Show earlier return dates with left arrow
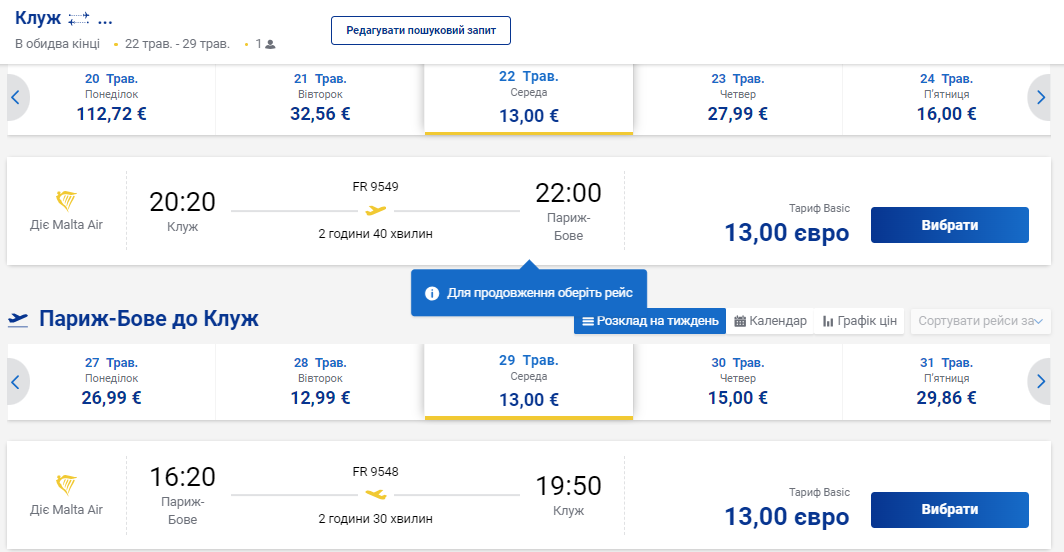This screenshot has width=1064, height=552. point(16,381)
